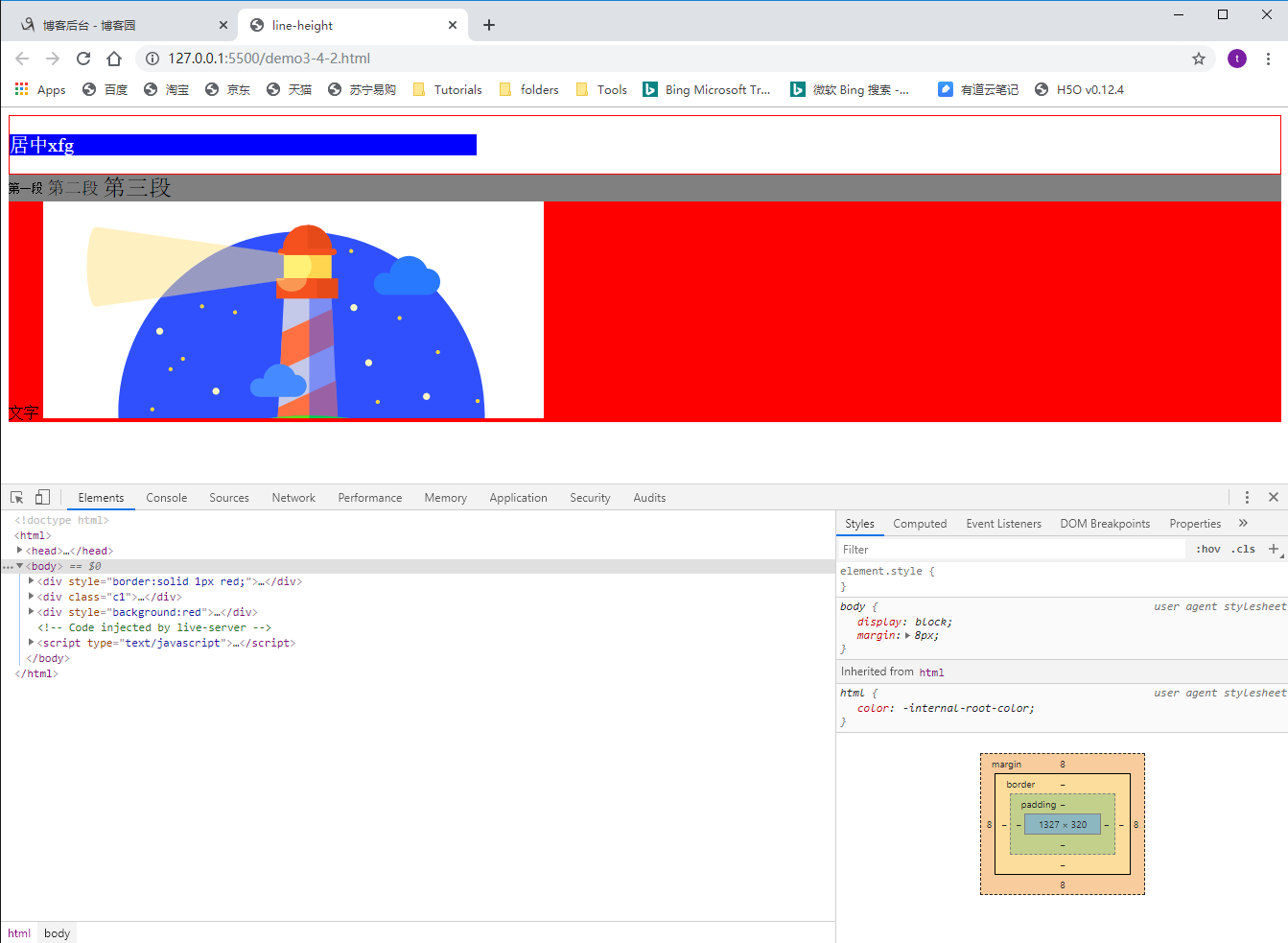Viewport: 1288px width, 943px height.
Task: Expand the head element node
Action: tap(19, 551)
